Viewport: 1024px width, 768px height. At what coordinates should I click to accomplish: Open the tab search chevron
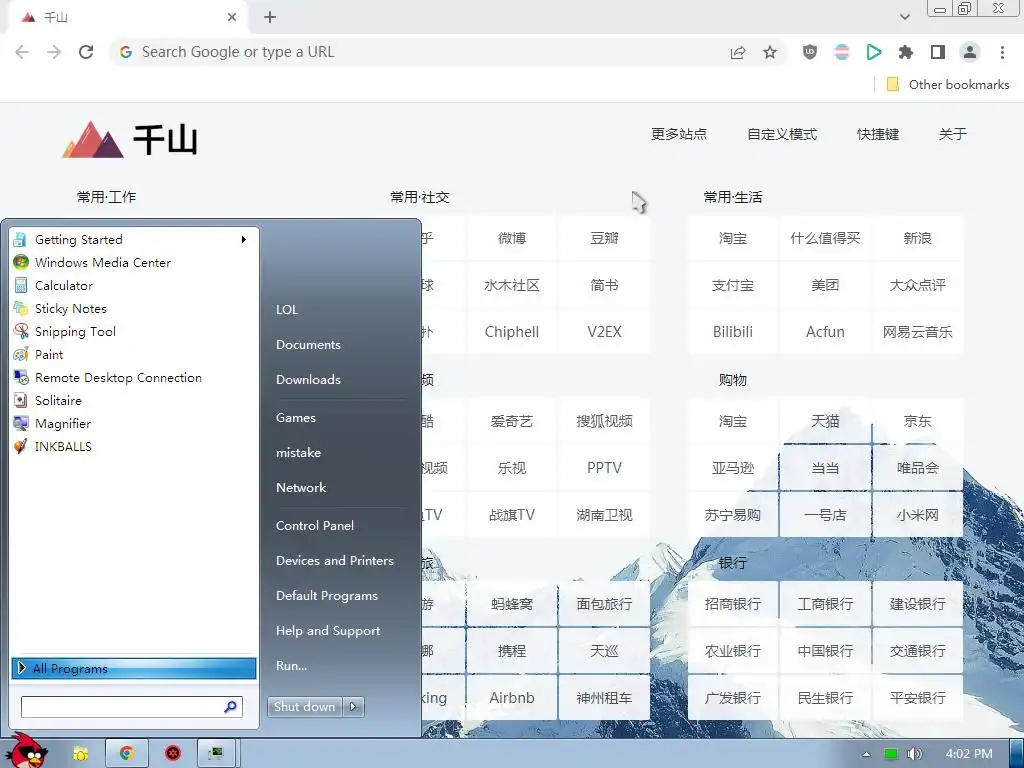(x=904, y=17)
